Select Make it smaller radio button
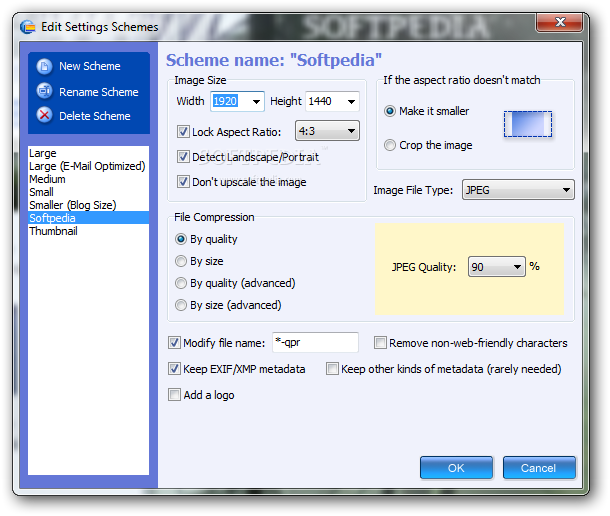This screenshot has width=610, height=516. pos(390,111)
